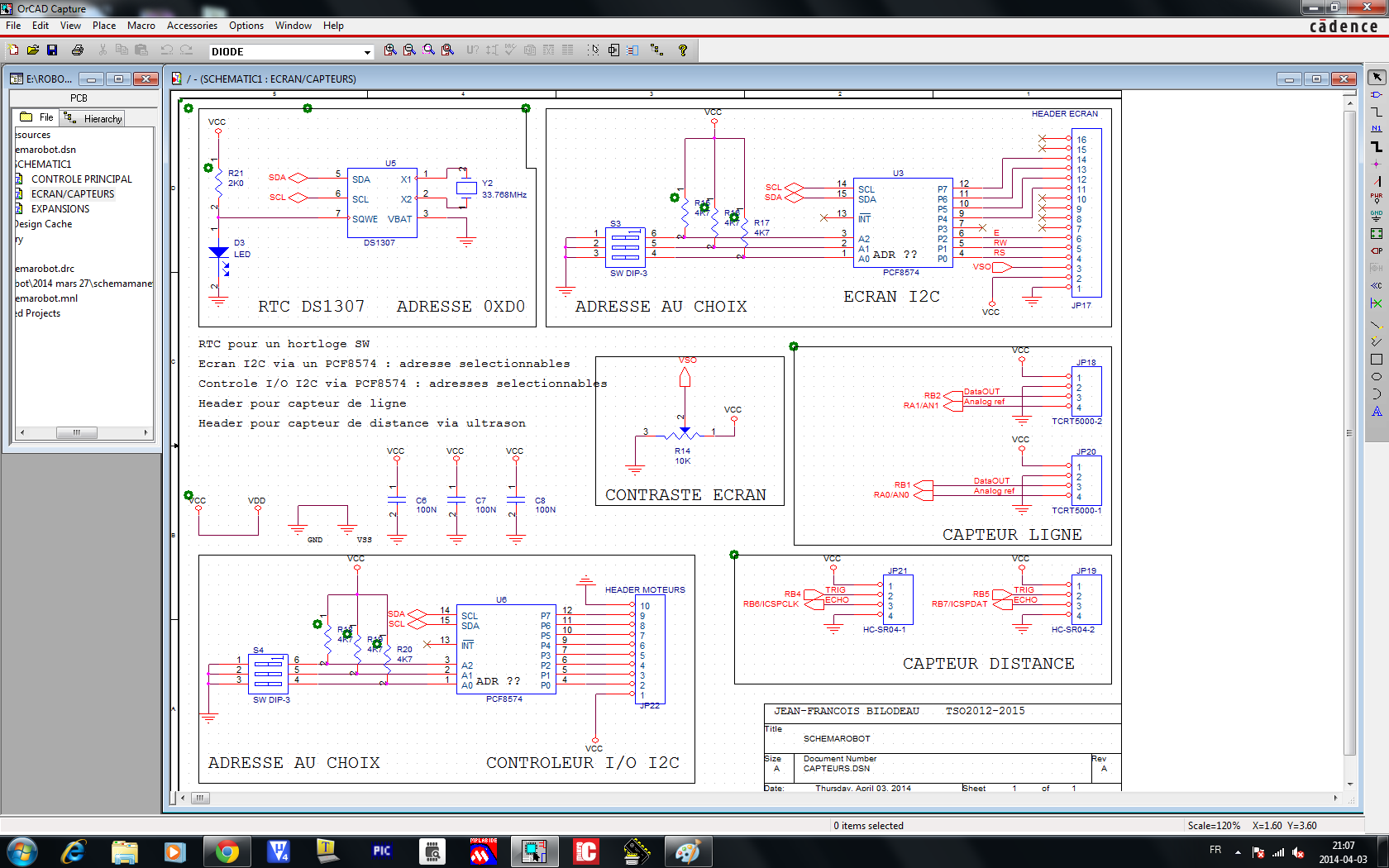This screenshot has height=868, width=1389.
Task: Click the volume icon in system tray
Action: pos(1298,851)
